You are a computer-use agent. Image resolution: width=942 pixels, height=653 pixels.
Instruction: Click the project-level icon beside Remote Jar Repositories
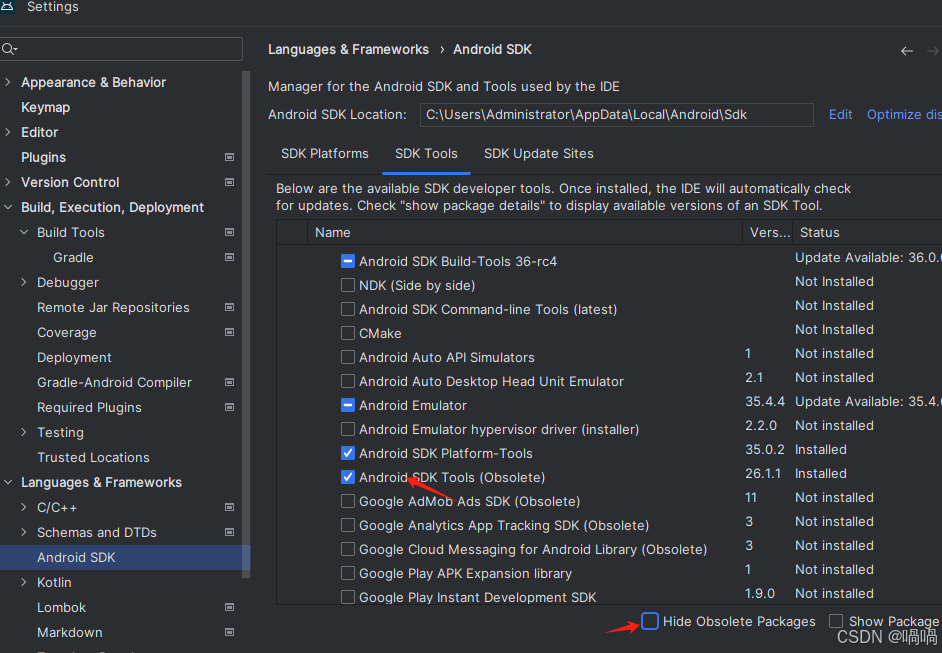click(x=229, y=308)
